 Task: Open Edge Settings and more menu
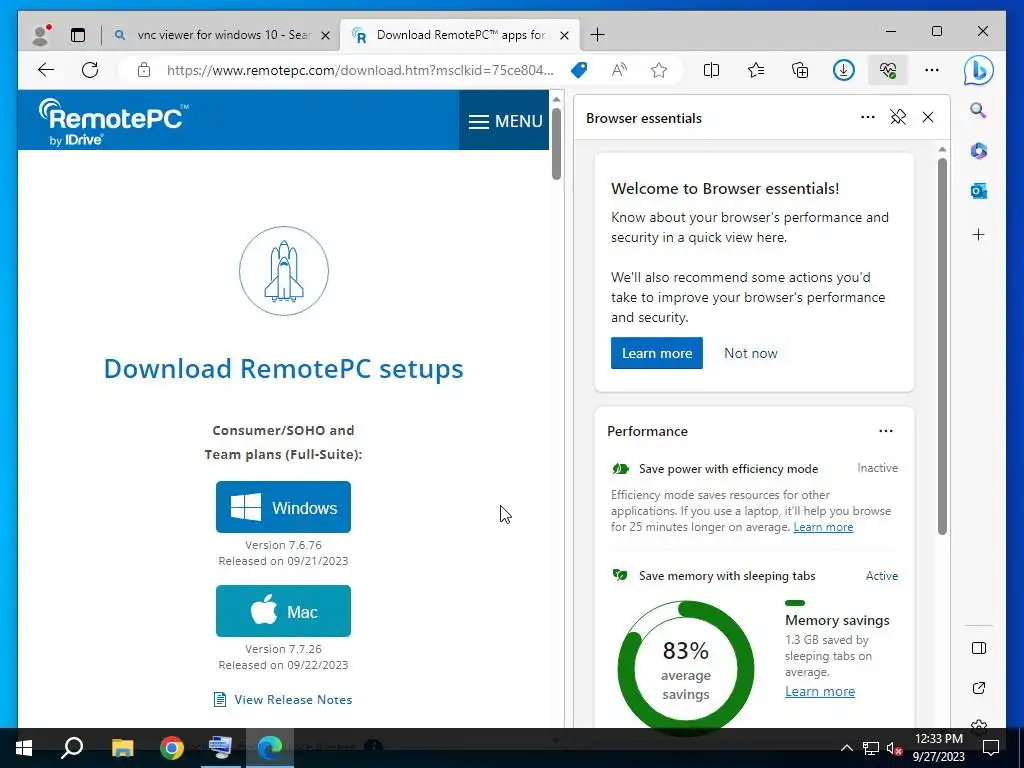click(932, 70)
